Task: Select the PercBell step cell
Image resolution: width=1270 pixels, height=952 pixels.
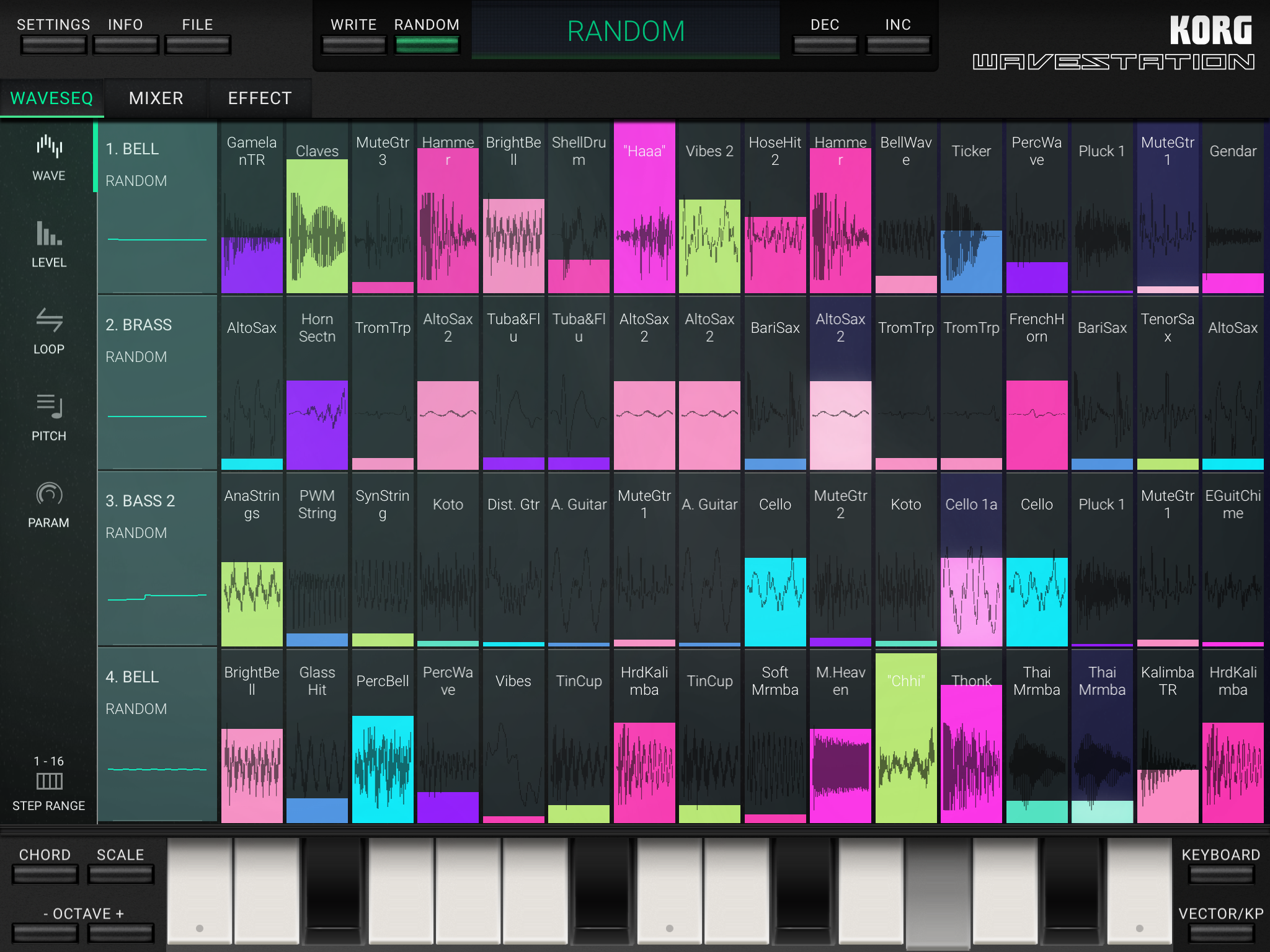Action: 383,736
